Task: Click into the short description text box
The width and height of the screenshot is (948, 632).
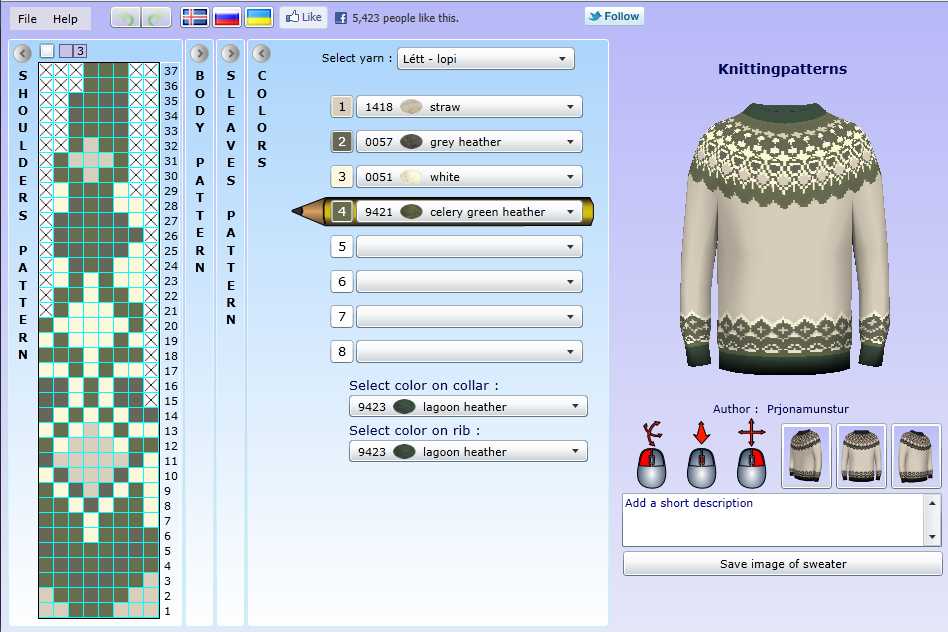Action: (x=775, y=520)
